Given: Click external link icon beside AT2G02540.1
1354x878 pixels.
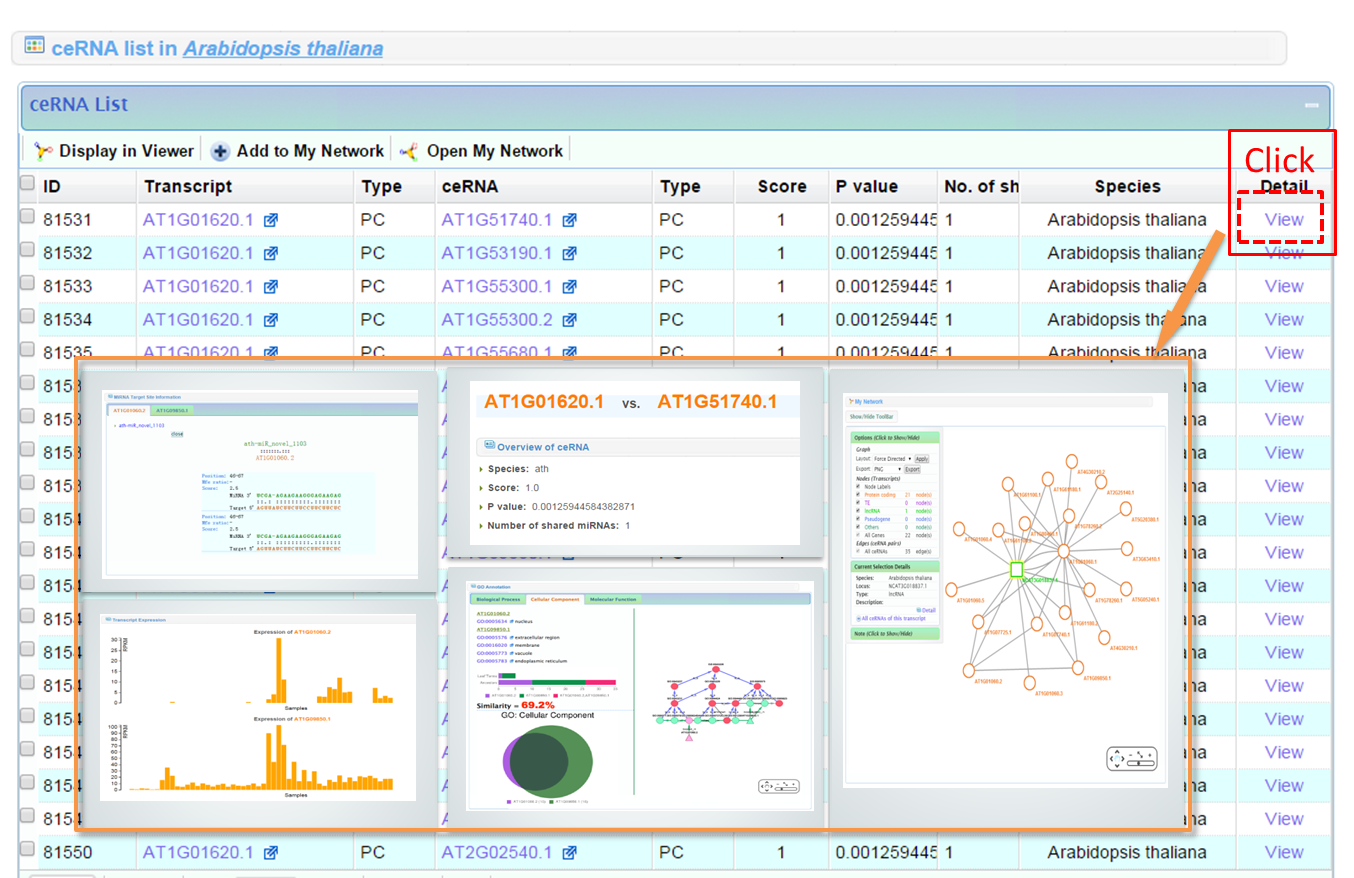Looking at the screenshot, I should tap(569, 853).
